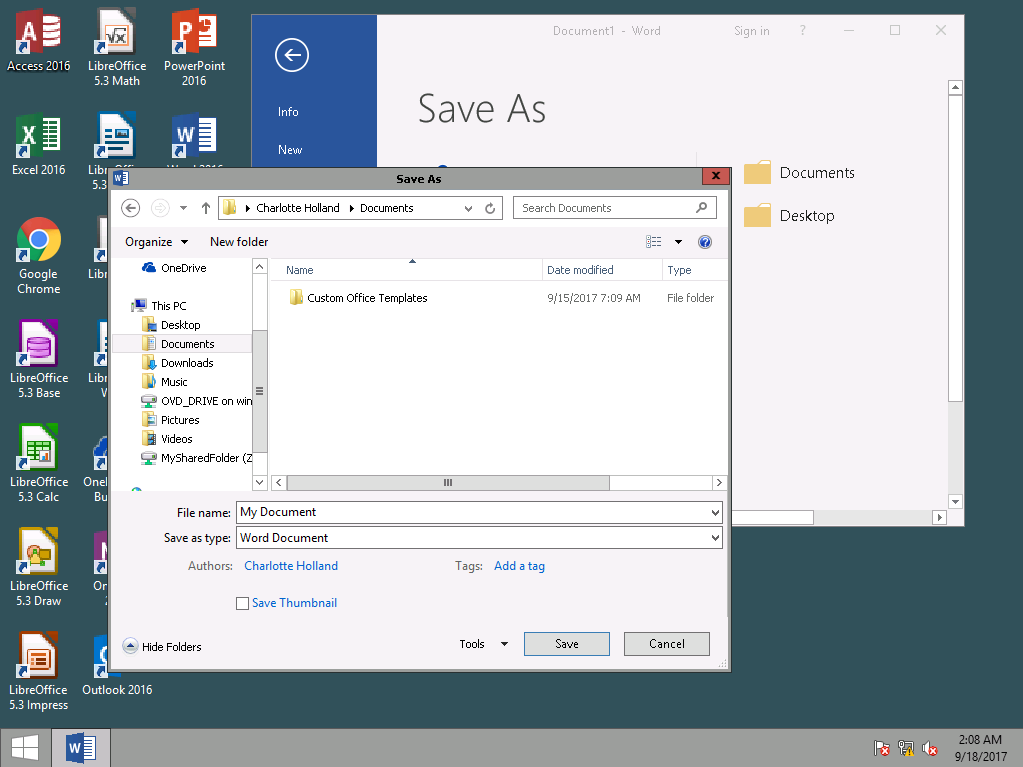This screenshot has height=767, width=1023.
Task: Open the New backstage menu item
Action: 289,149
